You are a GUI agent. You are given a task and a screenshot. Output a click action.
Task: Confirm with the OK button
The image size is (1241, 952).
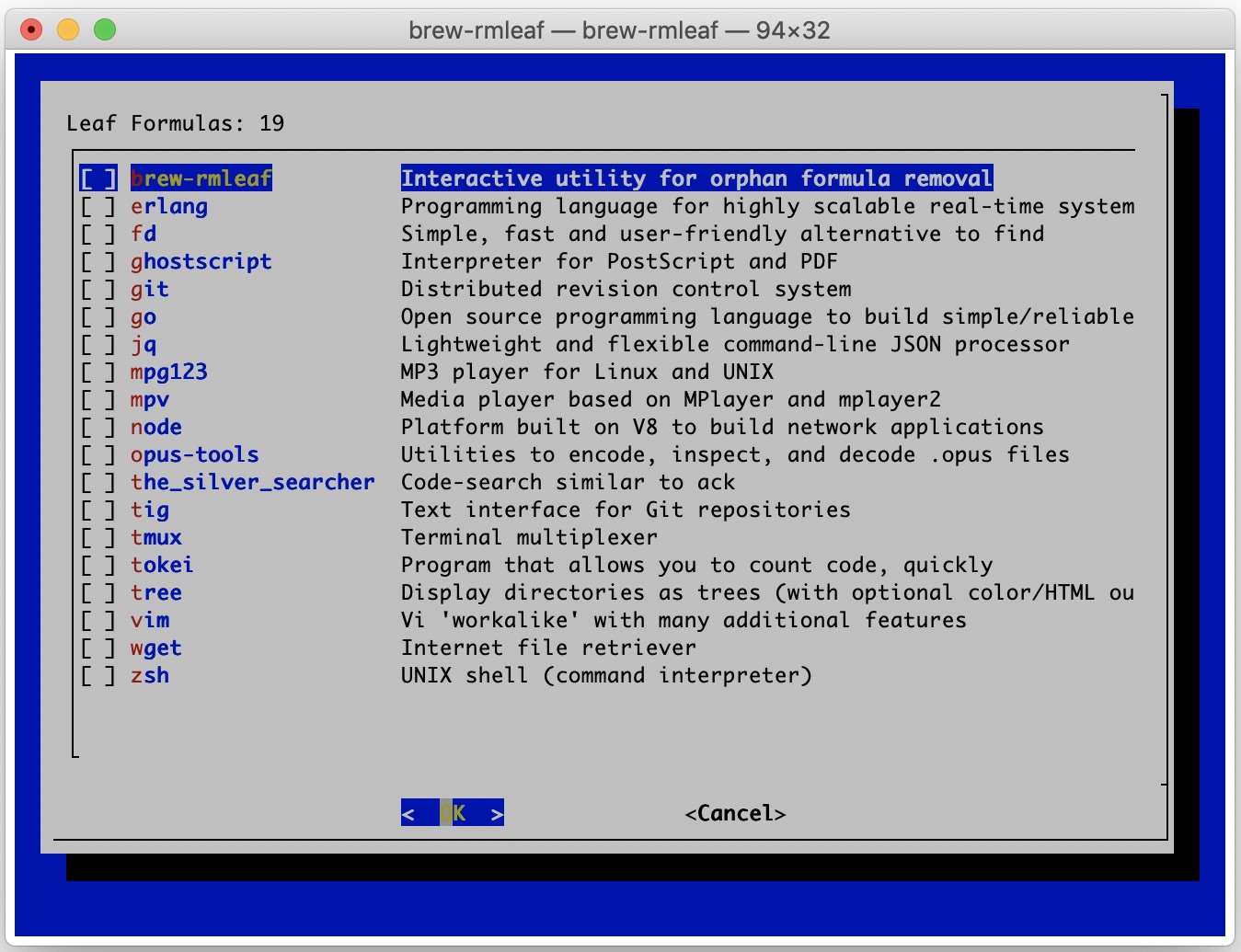point(453,813)
